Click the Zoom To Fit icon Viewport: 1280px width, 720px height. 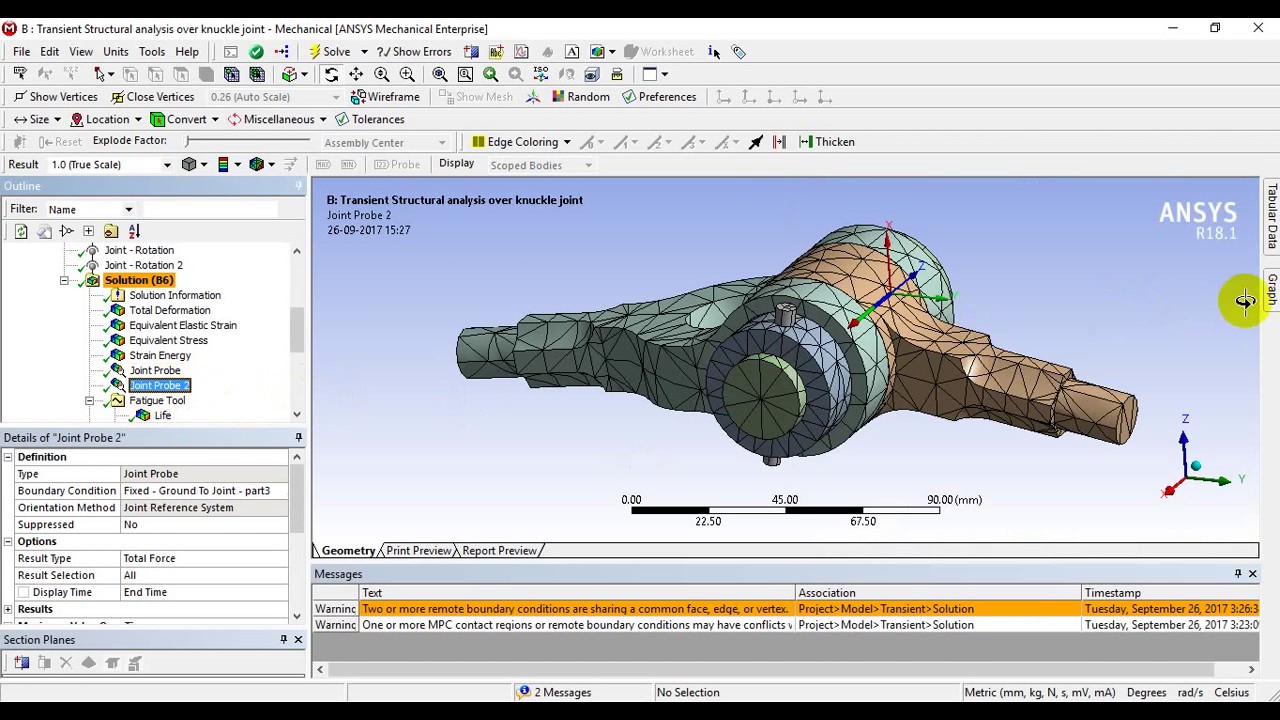point(440,74)
